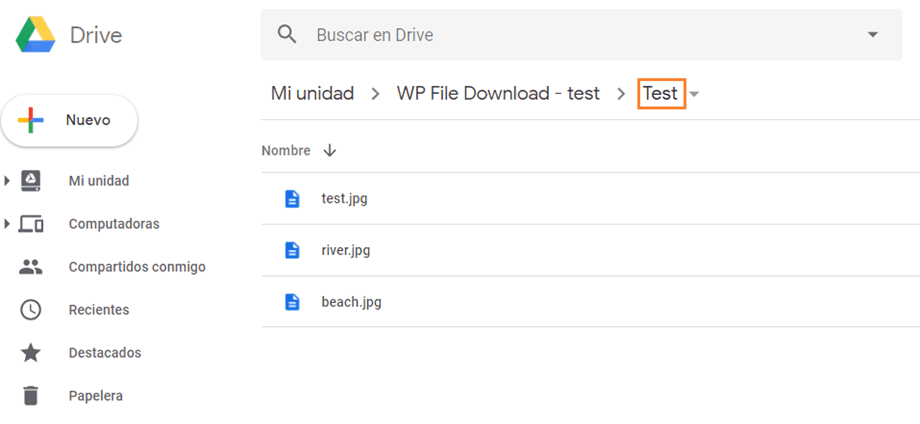Click the Computadoras devices icon
This screenshot has width=920, height=424.
click(x=31, y=224)
